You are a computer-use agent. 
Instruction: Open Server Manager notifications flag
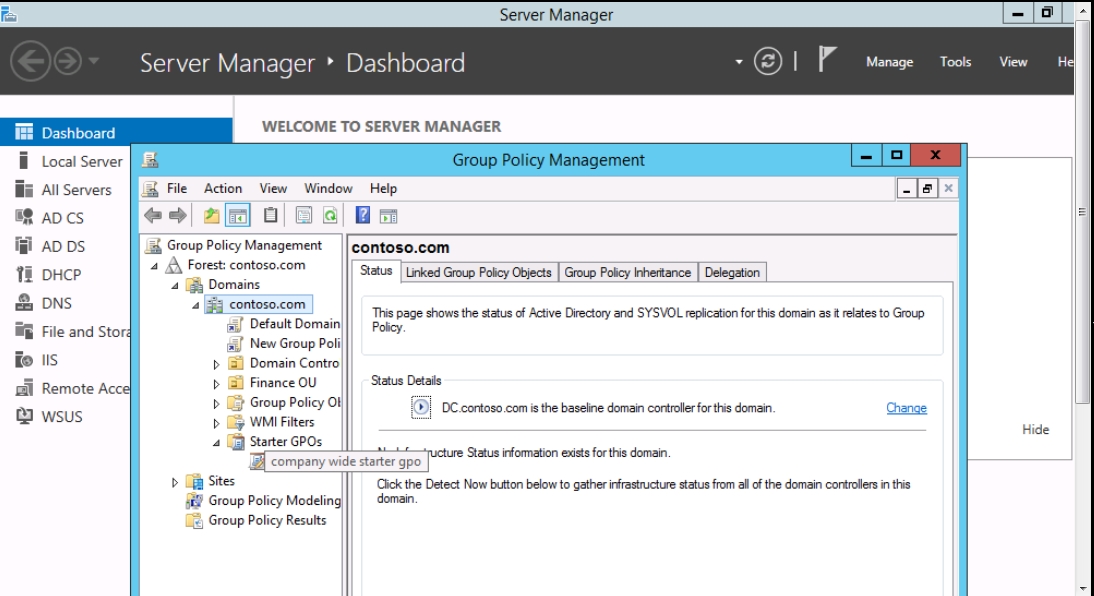coord(827,59)
